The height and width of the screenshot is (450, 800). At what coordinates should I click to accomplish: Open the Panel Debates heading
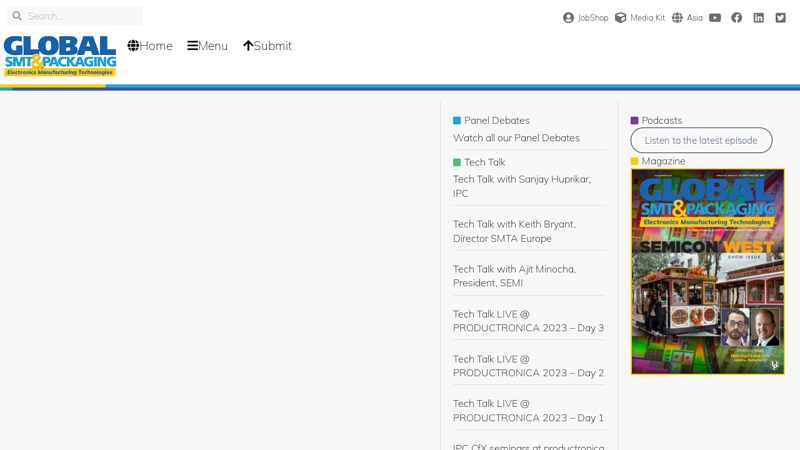point(496,120)
